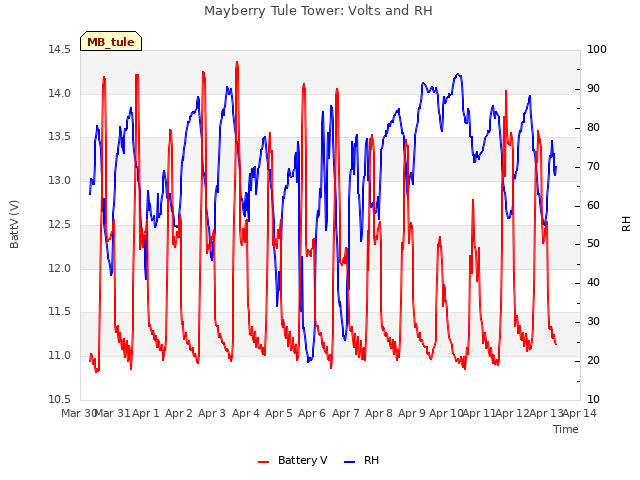
Task: Click the Time axis label
Action: coord(565,429)
